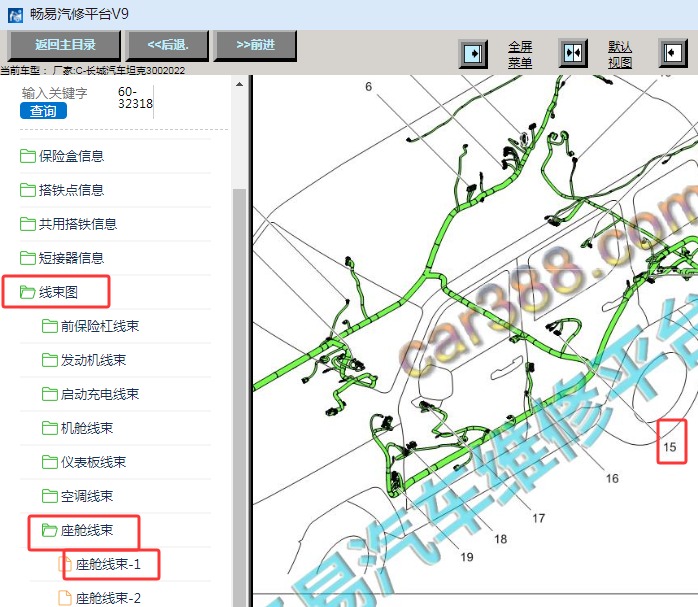Open the 搭铁点信息 folder

click(71, 190)
